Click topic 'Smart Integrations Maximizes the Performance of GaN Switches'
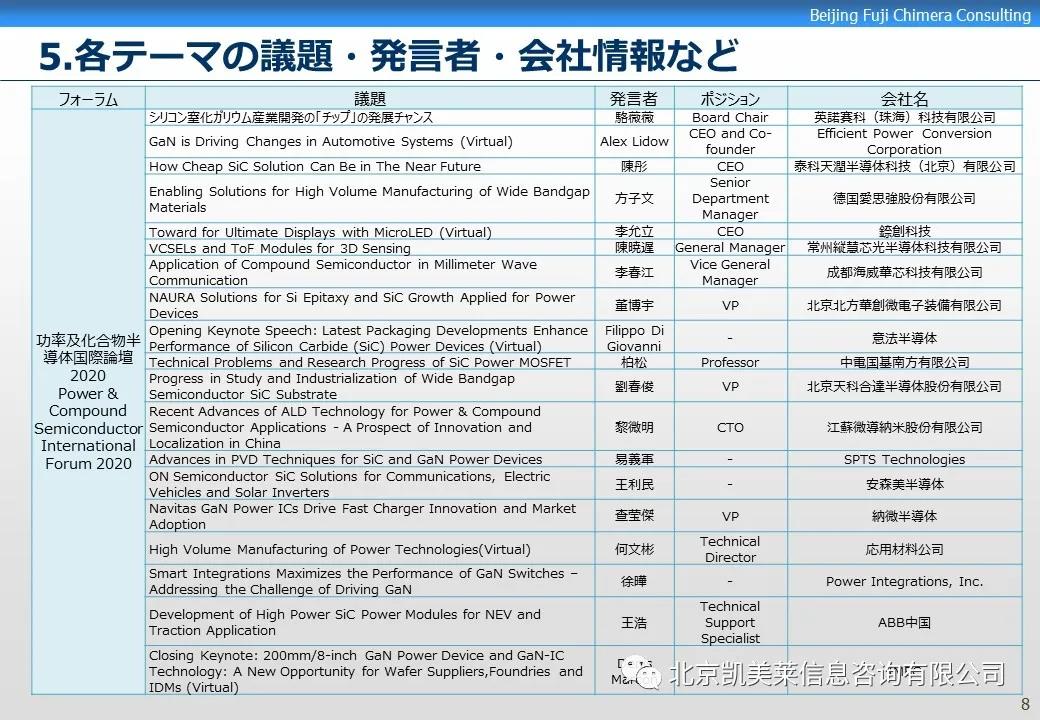The width and height of the screenshot is (1040, 720). coord(363,581)
